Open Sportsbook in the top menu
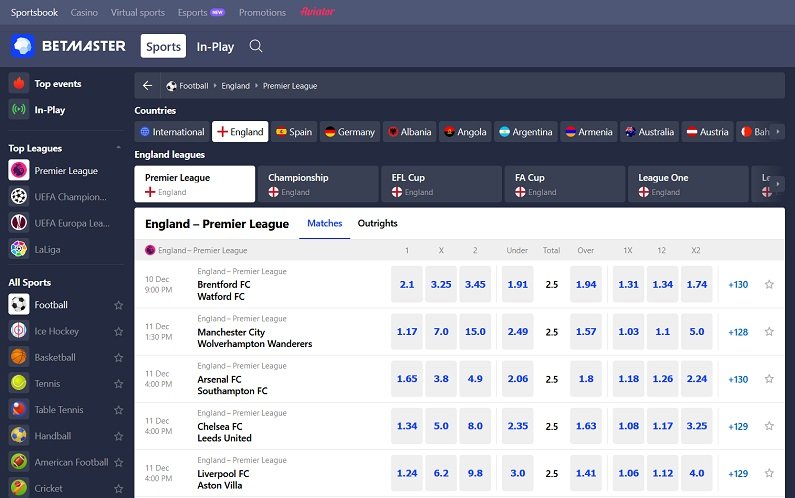Screen dimensions: 795x498 point(34,12)
